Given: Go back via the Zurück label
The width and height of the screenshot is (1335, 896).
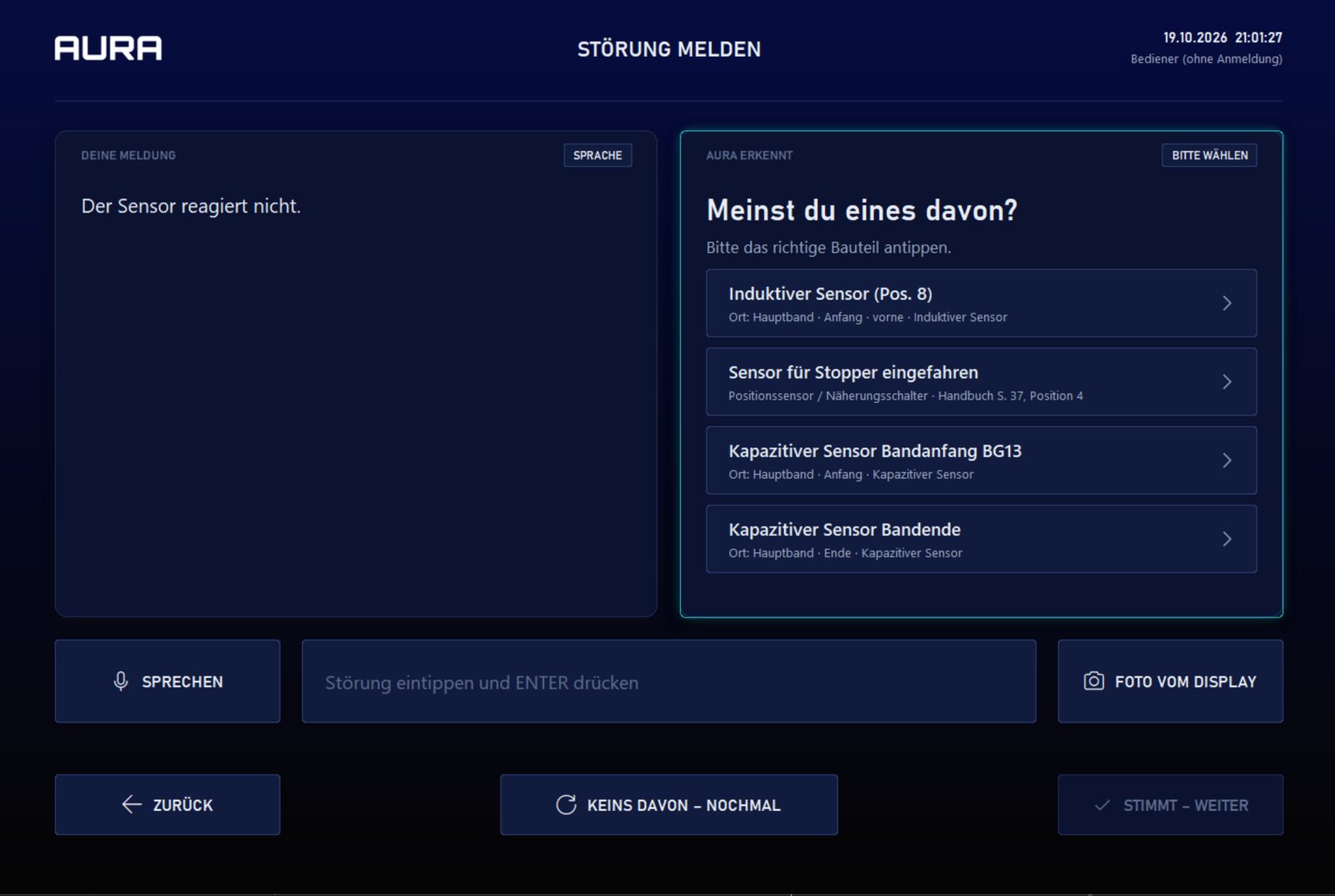Looking at the screenshot, I should click(183, 805).
